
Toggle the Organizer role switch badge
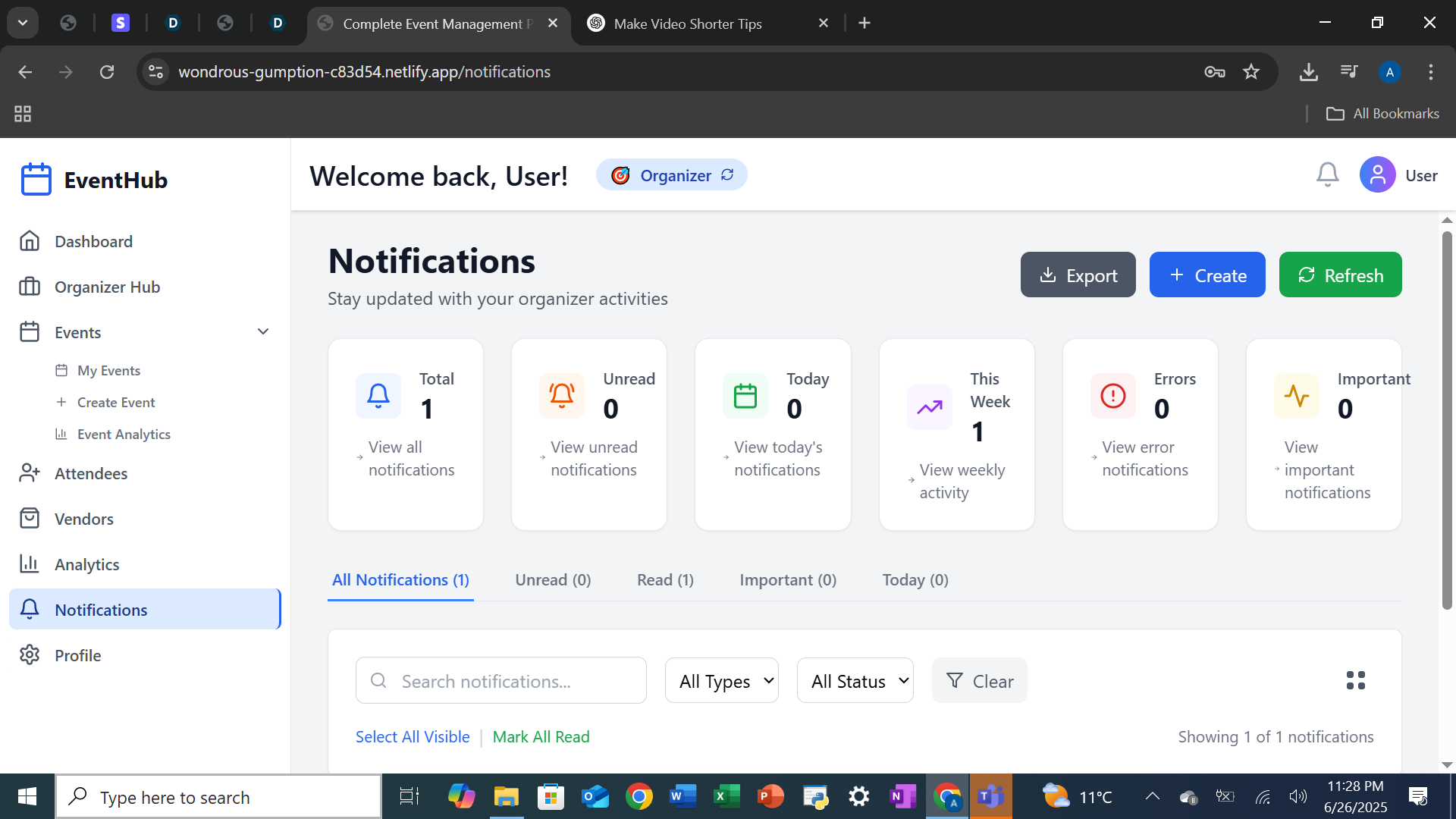coord(671,175)
